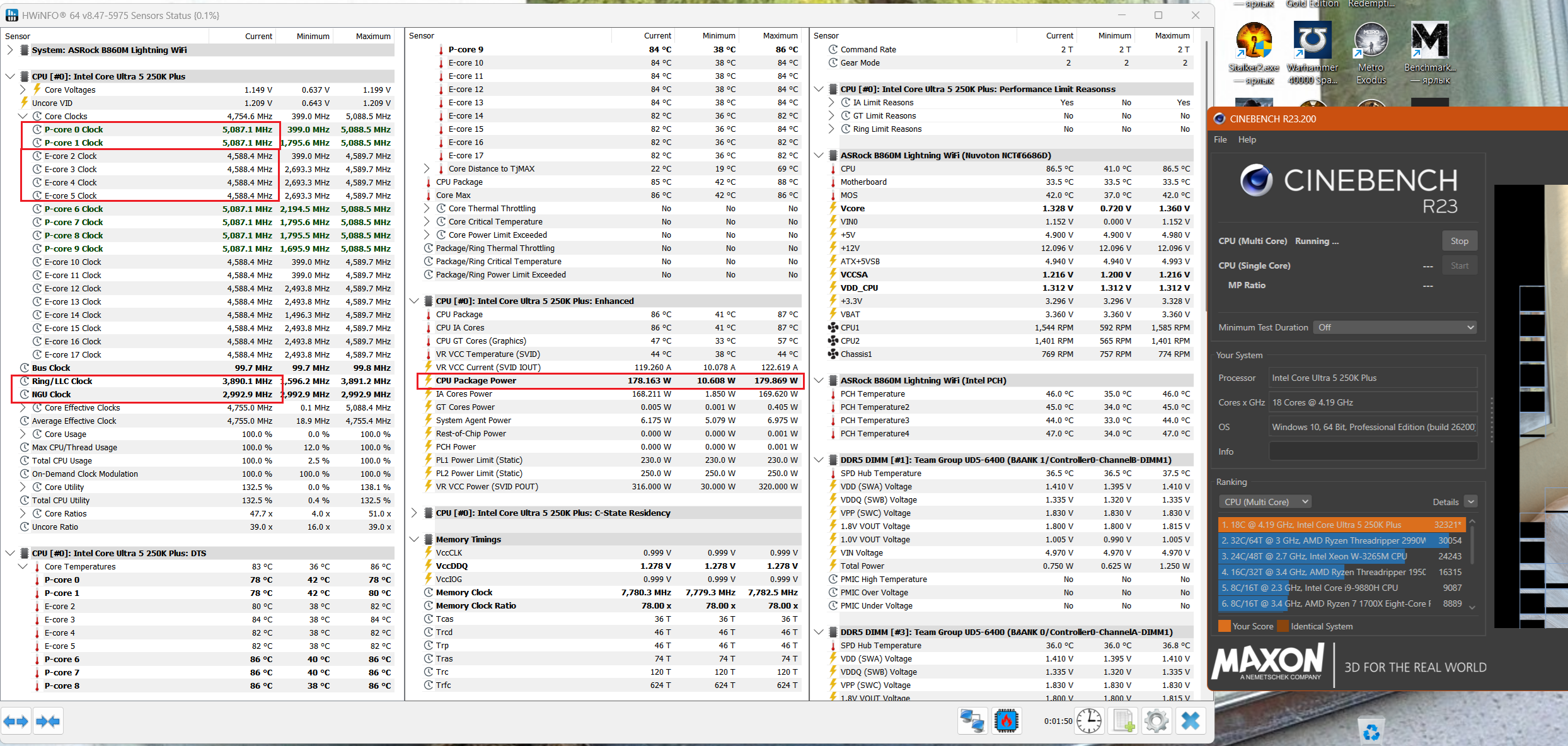
Task: Collapse the DDR5 DIMM [#1] Team Group section
Action: coord(819,460)
